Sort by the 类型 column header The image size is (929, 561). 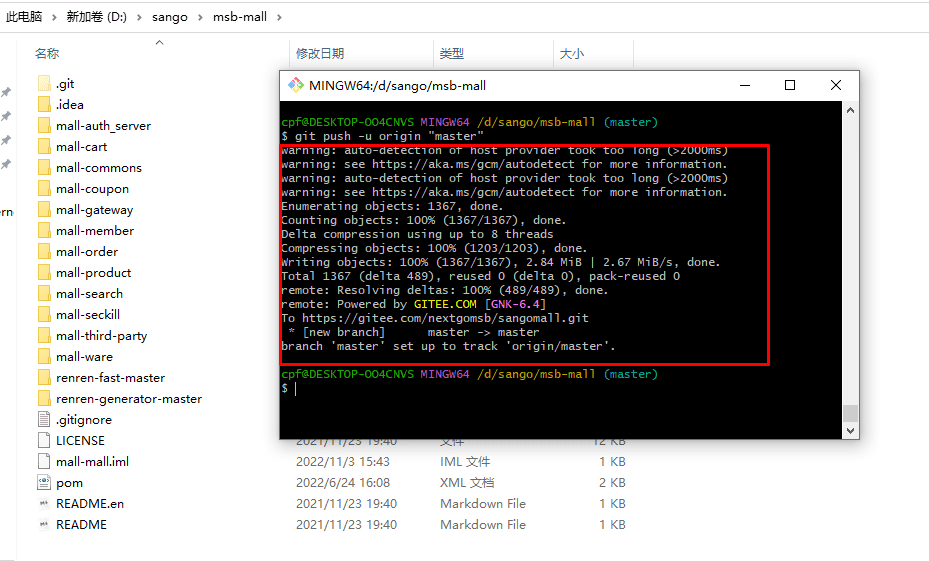[451, 53]
